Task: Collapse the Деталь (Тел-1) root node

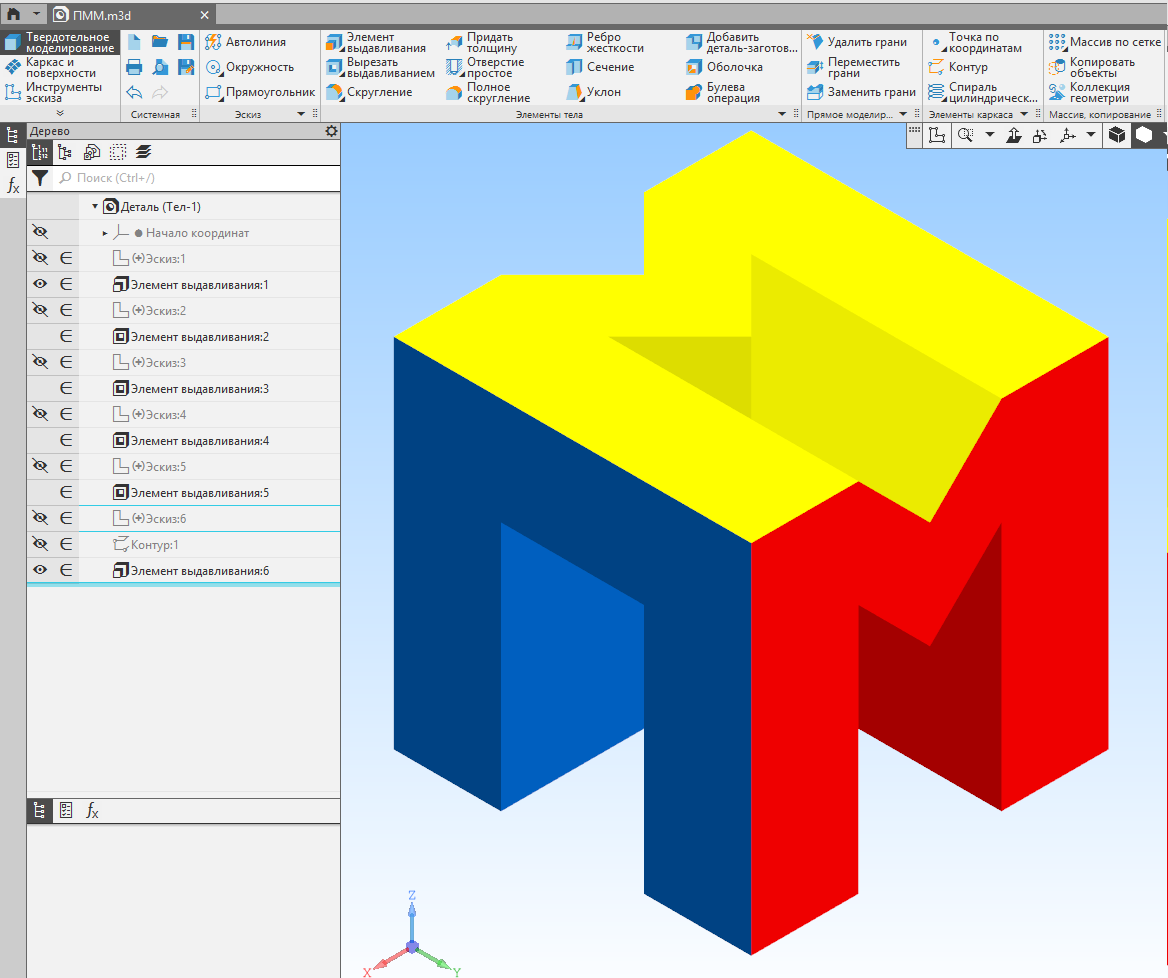Action: pos(95,207)
